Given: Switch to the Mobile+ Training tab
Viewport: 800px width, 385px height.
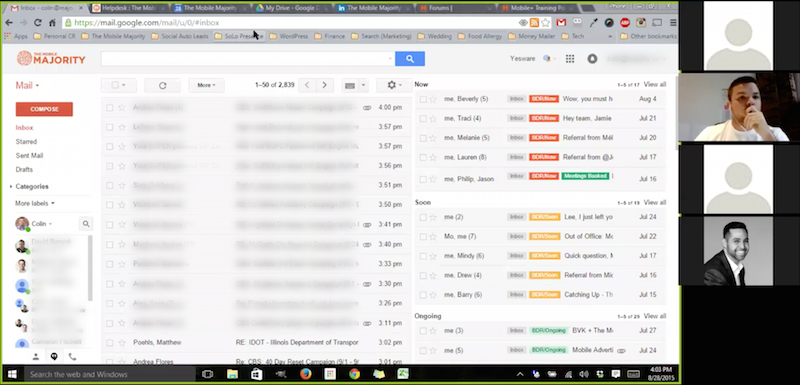Looking at the screenshot, I should [537, 8].
